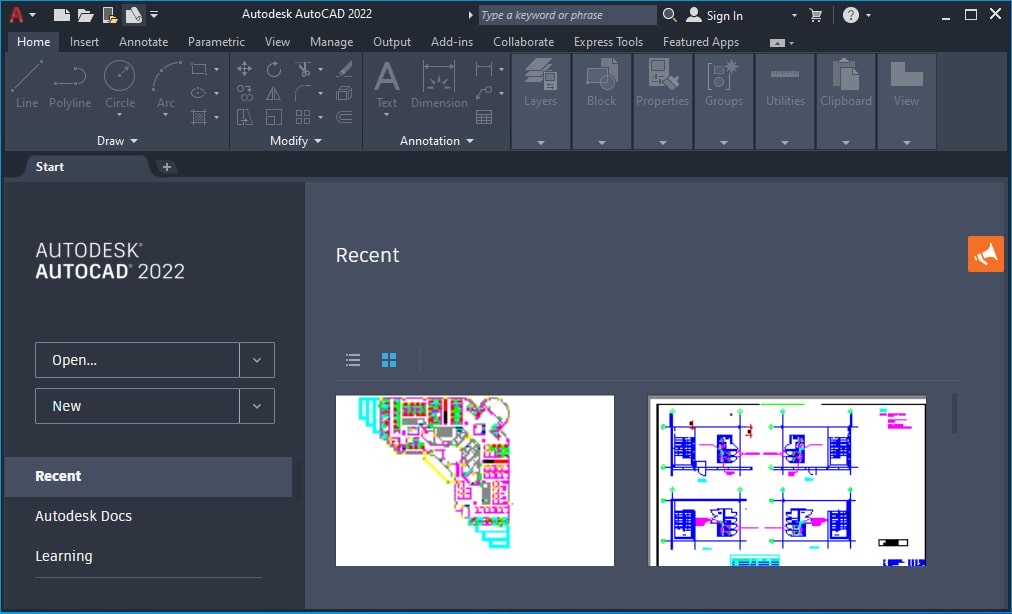Open the Express Tools ribbon tab
The width and height of the screenshot is (1012, 614).
click(608, 42)
